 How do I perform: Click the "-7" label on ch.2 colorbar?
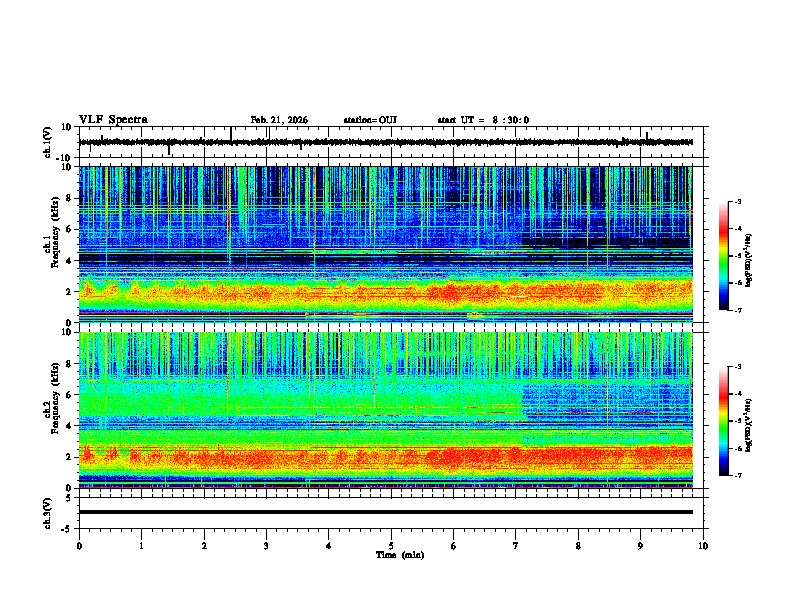pyautogui.click(x=738, y=475)
